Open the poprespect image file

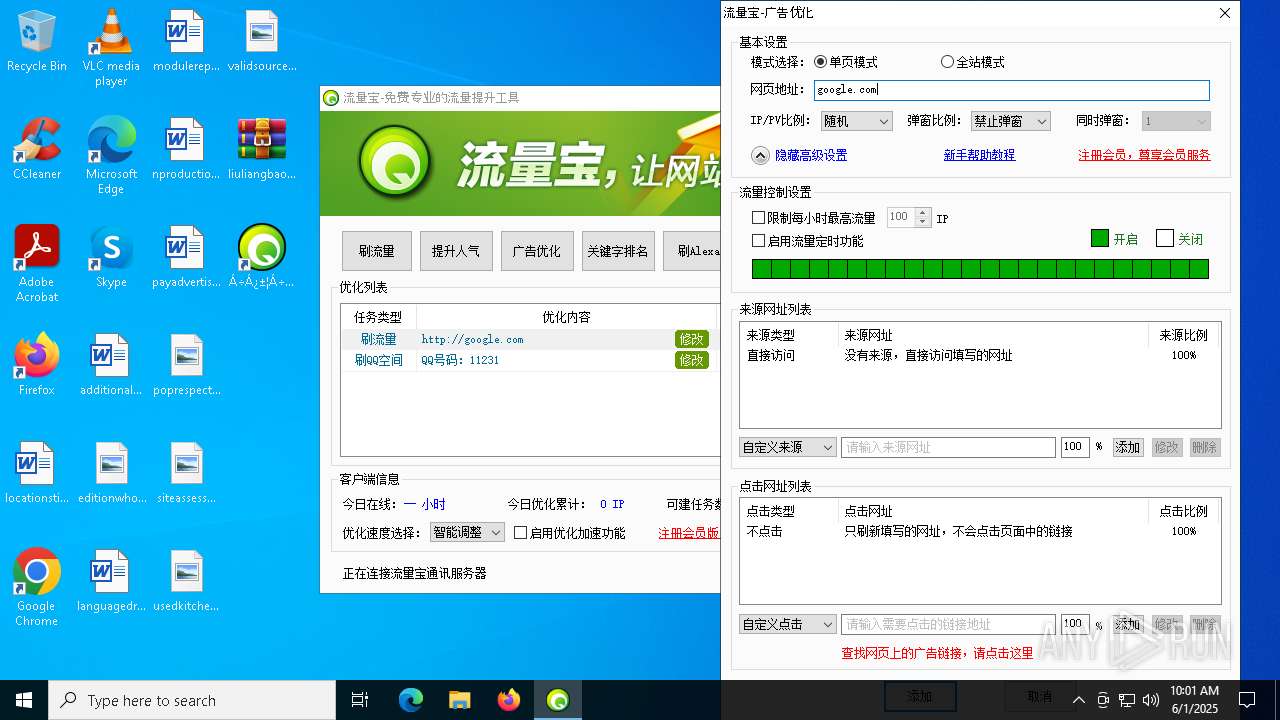[x=186, y=364]
